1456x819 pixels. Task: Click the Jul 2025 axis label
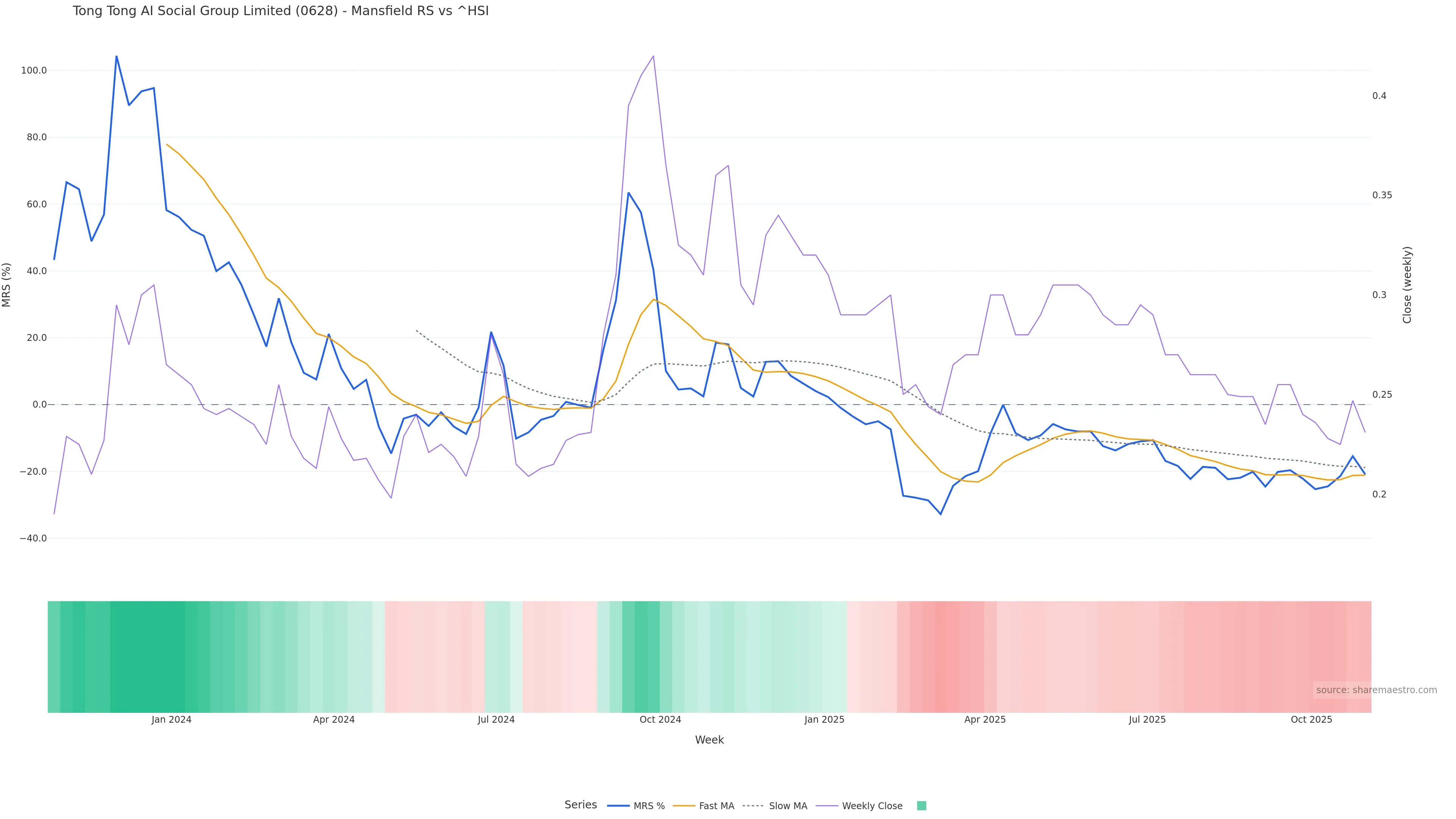(x=1147, y=720)
